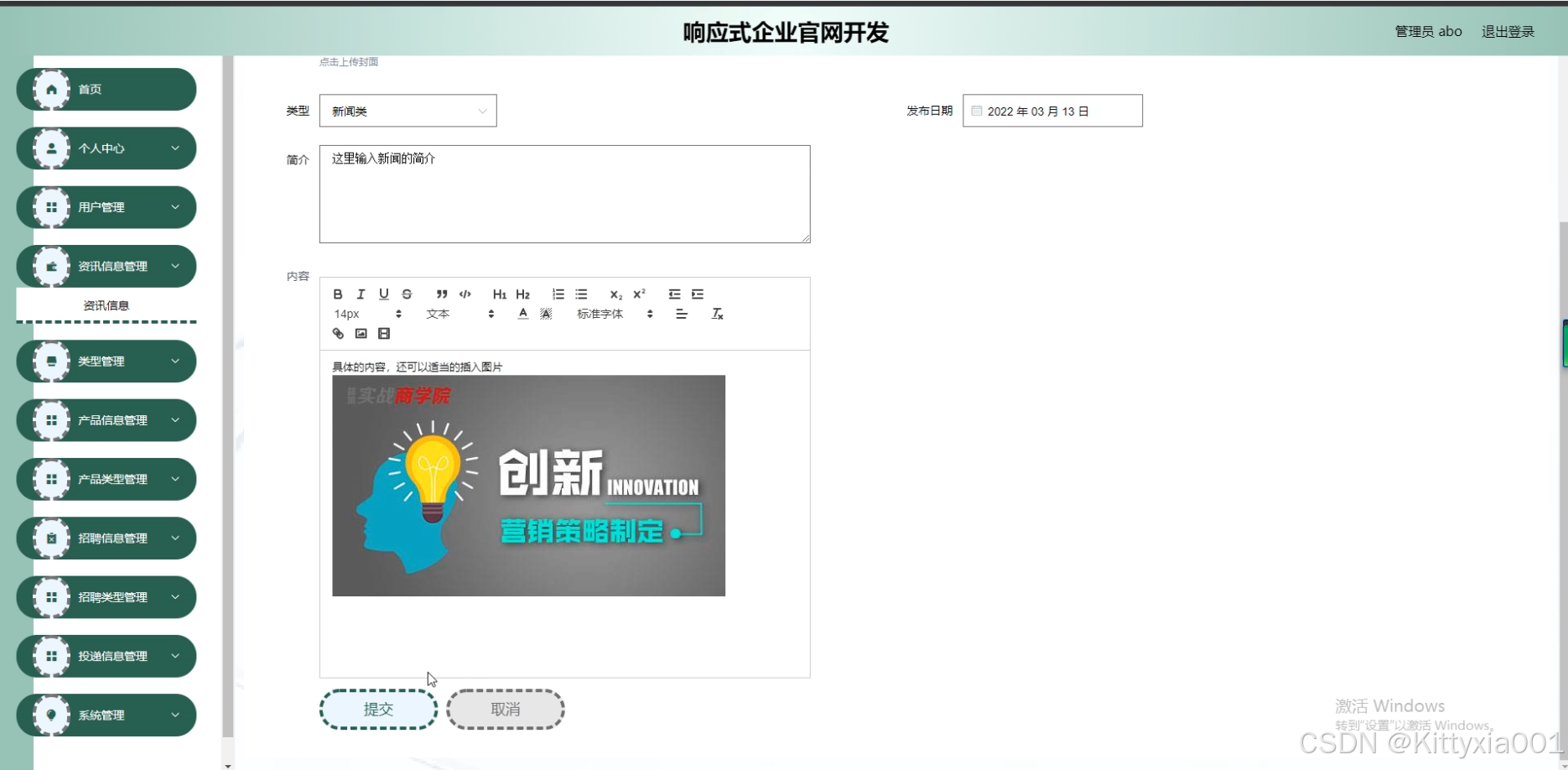Viewport: 1568px width, 770px height.
Task: Clear text formatting
Action: 717,314
